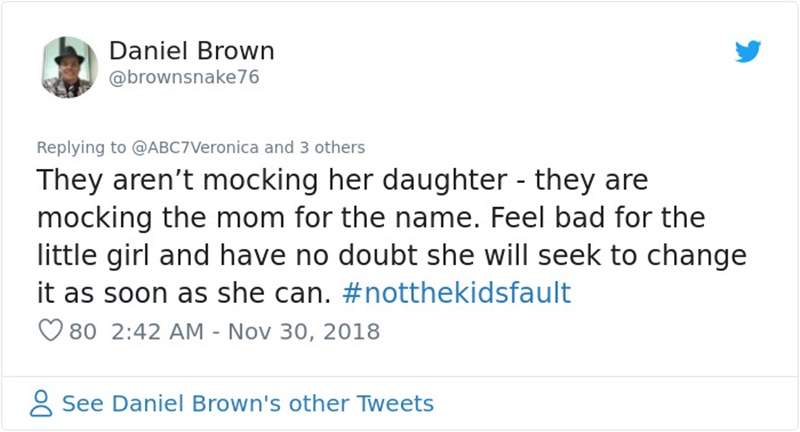Image resolution: width=800 pixels, height=432 pixels.
Task: Click the person silhouette icon near the footer
Action: [x=42, y=404]
